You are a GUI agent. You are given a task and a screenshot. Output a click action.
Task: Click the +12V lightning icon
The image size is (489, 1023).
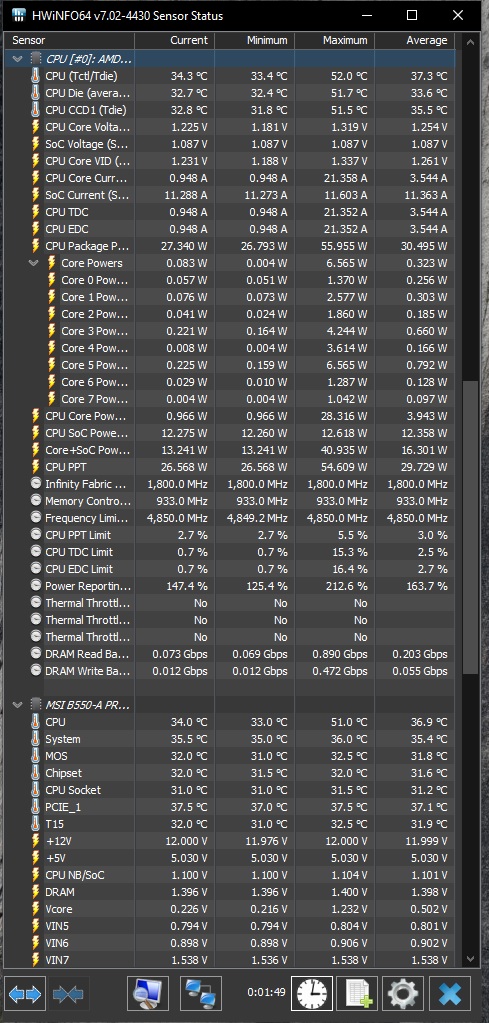[x=35, y=840]
